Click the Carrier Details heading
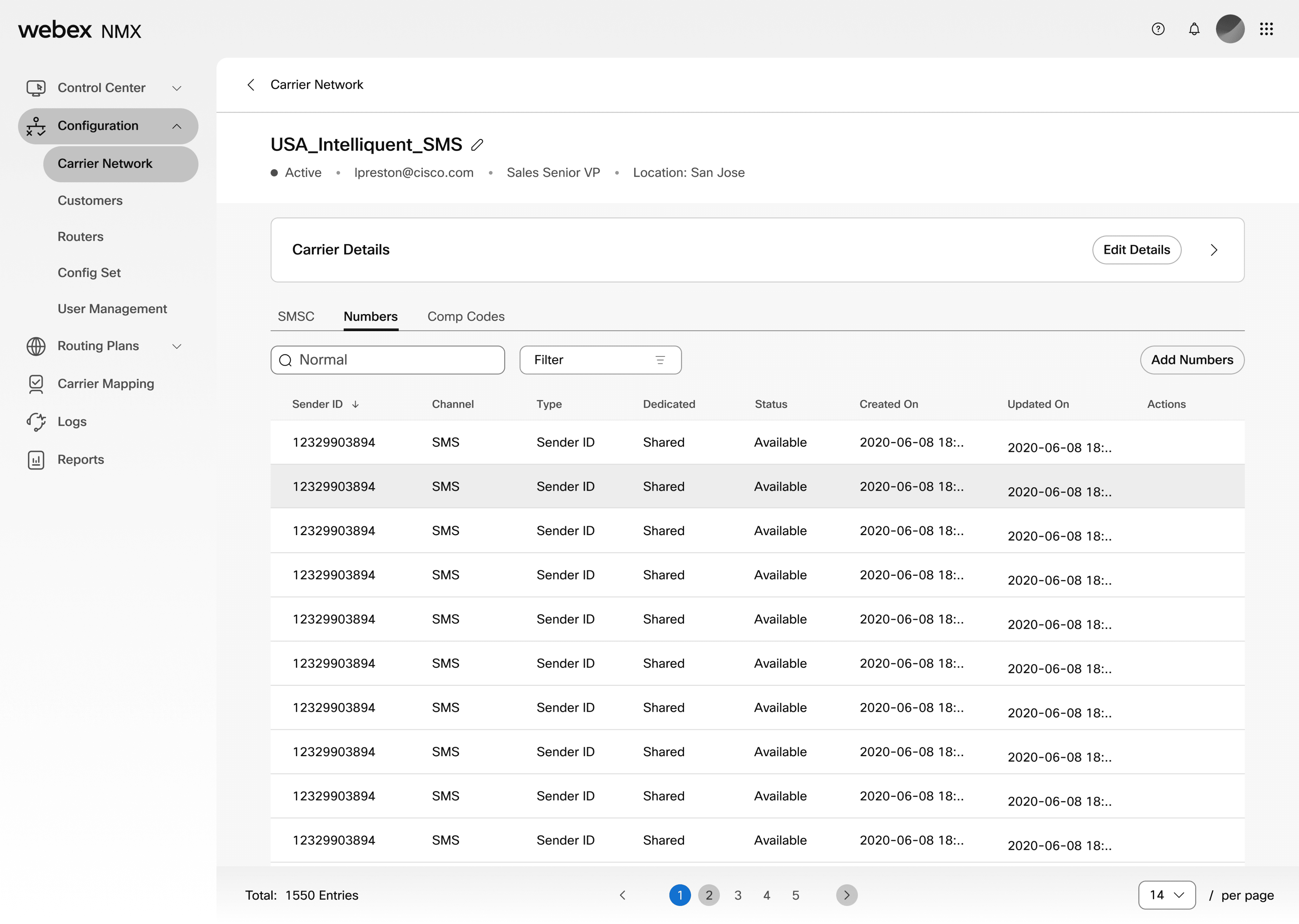 [341, 250]
